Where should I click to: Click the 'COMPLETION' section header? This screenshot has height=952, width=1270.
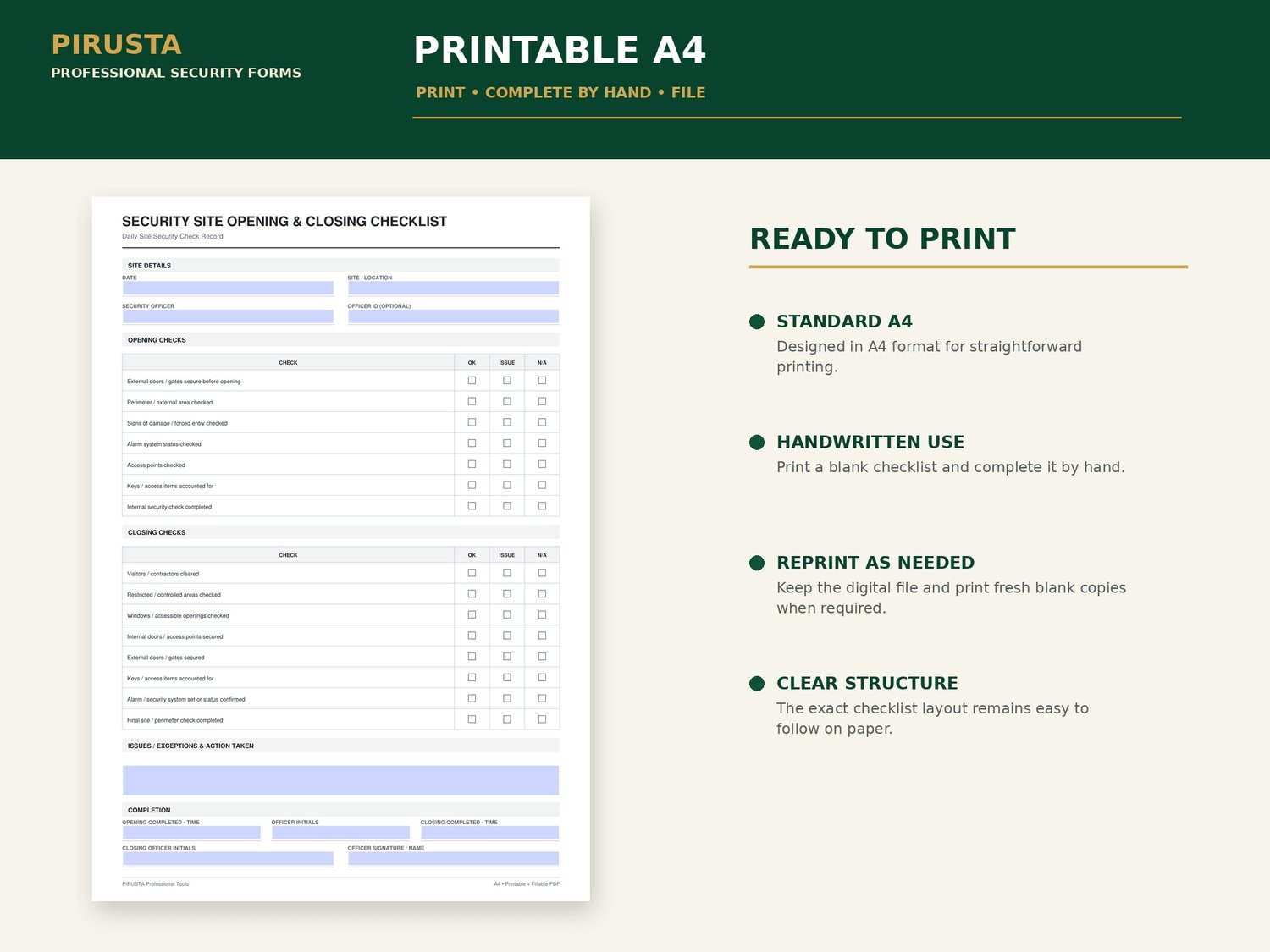149,810
